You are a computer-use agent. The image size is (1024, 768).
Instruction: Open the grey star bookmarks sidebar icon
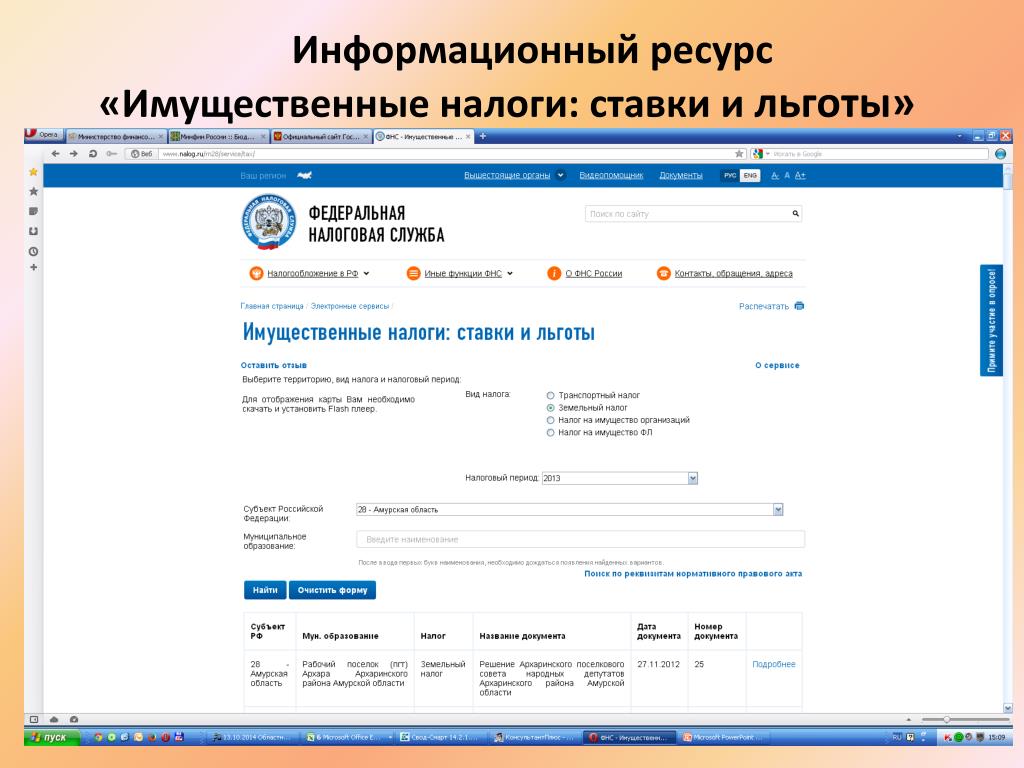[33, 191]
